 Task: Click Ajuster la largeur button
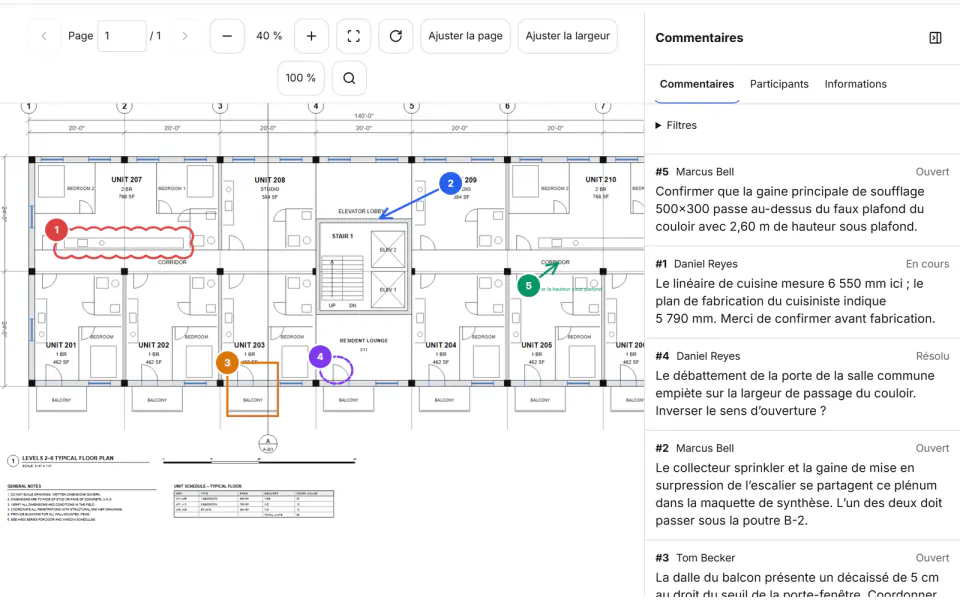tap(568, 36)
